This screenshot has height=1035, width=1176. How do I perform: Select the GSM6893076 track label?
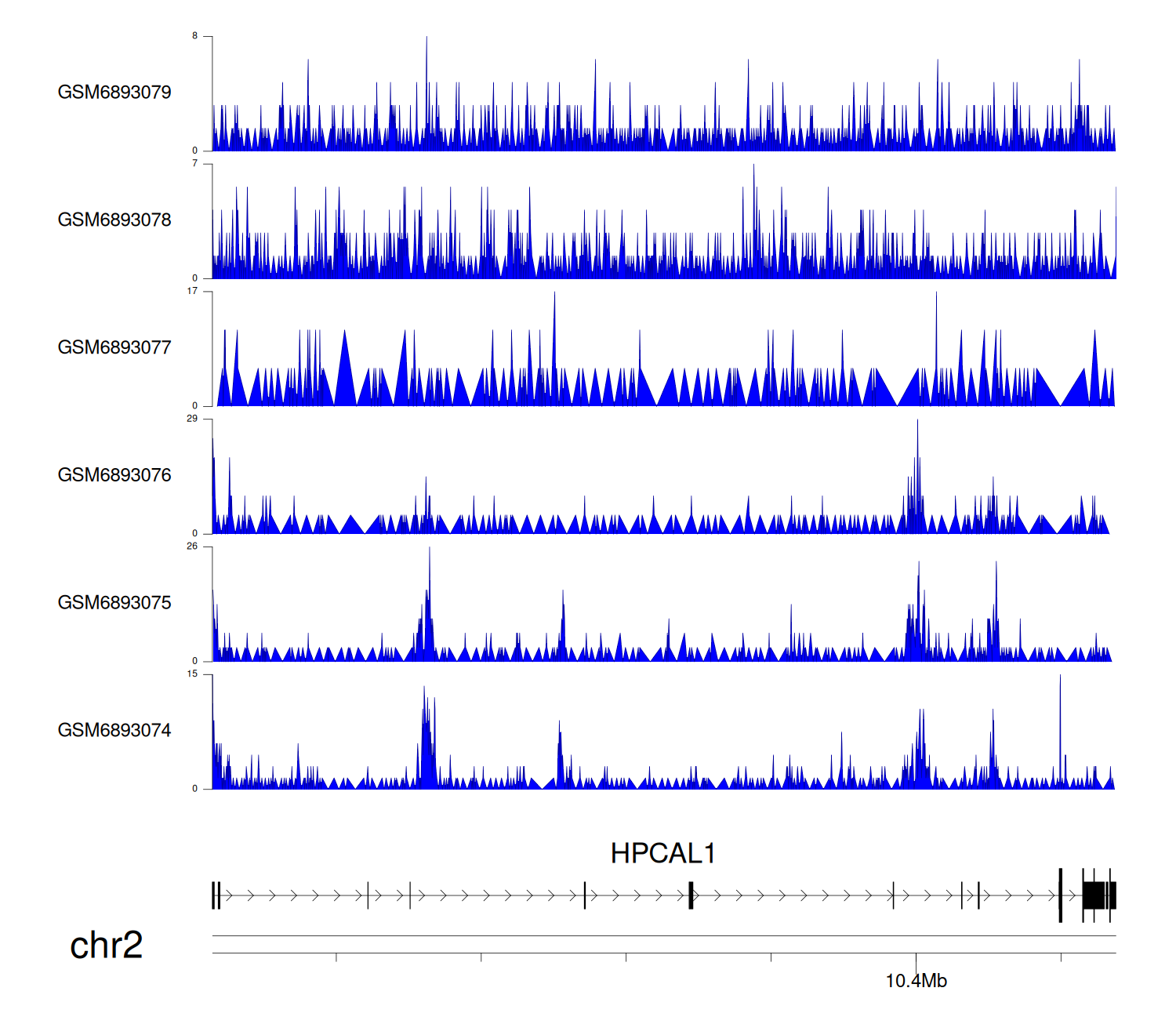tap(114, 475)
